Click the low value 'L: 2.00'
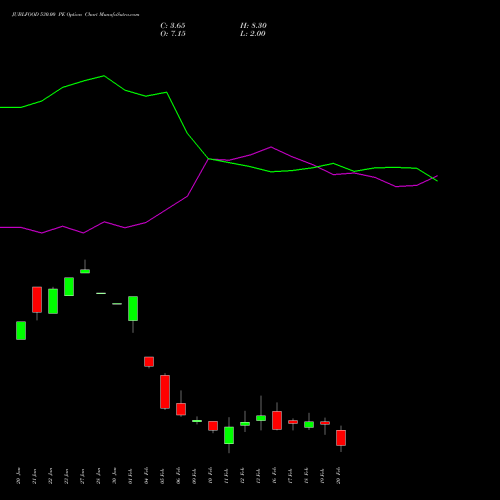The height and width of the screenshot is (500, 500). (x=253, y=34)
